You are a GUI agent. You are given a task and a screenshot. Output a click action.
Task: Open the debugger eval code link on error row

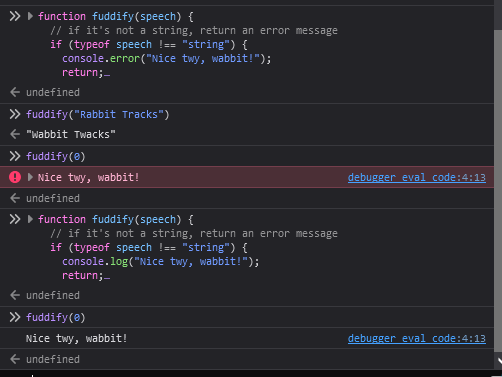(x=417, y=177)
